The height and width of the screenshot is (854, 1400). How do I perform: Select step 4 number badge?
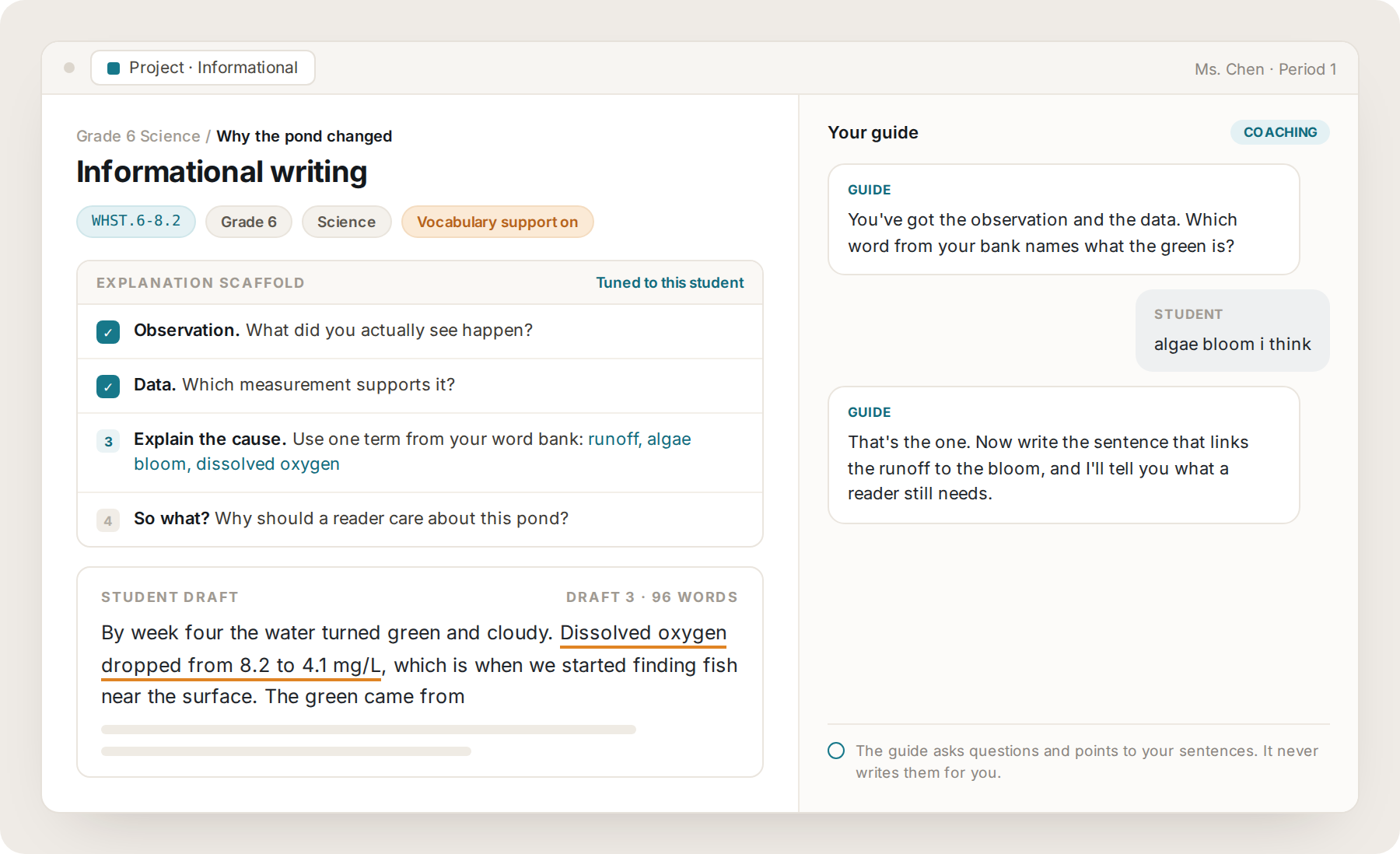click(x=108, y=520)
